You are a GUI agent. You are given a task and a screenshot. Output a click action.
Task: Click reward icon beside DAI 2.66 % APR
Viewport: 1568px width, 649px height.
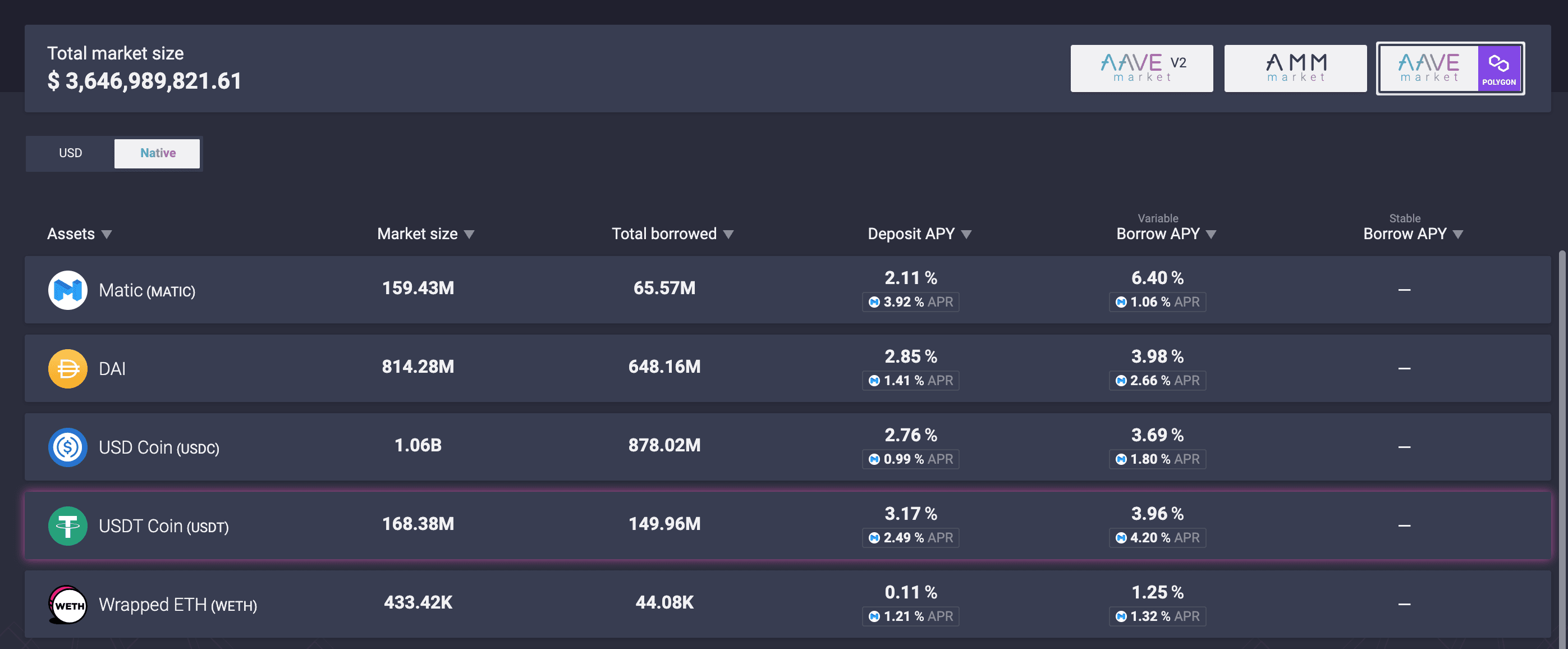click(1121, 381)
